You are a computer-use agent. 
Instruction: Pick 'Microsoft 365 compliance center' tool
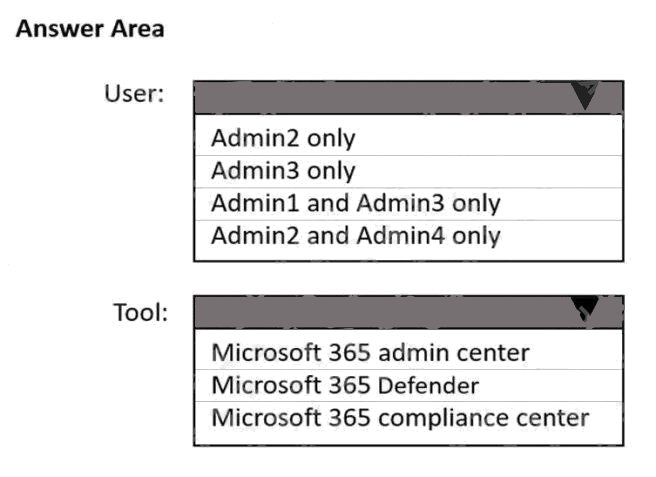[x=400, y=417]
